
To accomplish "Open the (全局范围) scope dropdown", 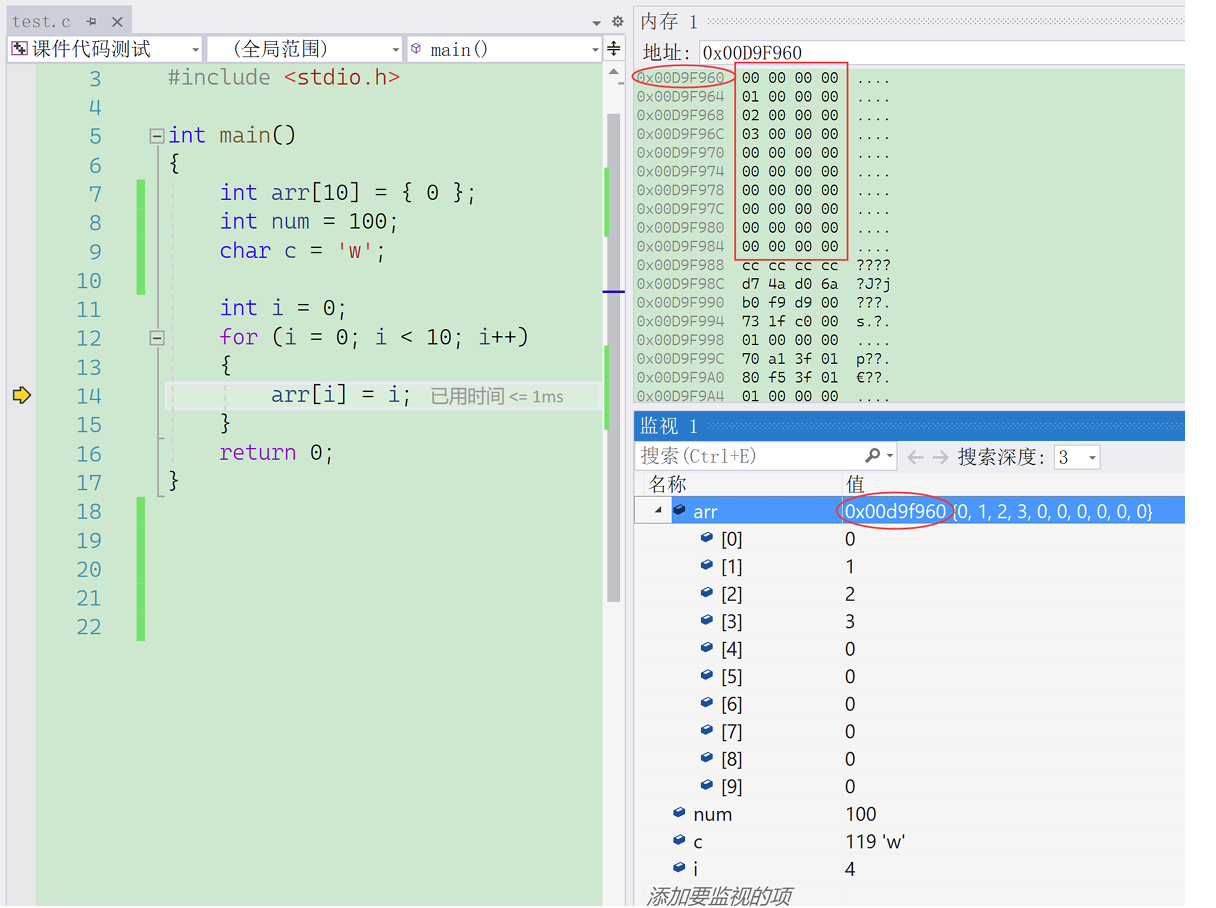I will coord(304,49).
